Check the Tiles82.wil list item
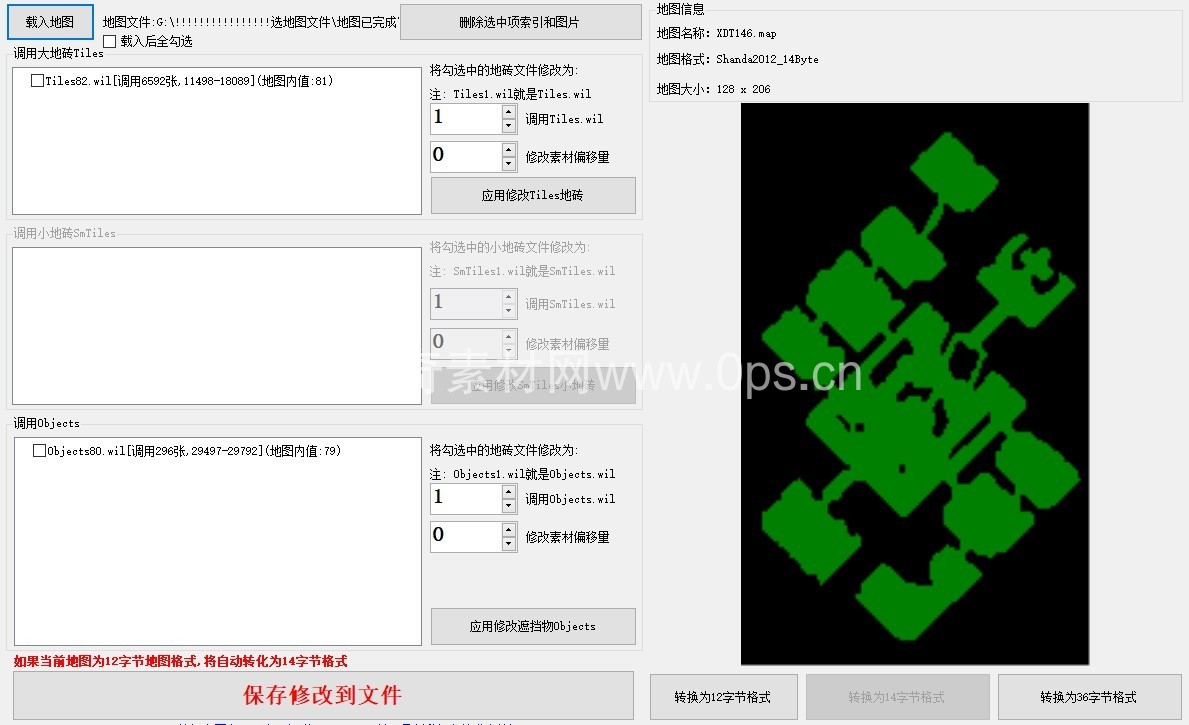This screenshot has height=725, width=1189. (x=37, y=81)
